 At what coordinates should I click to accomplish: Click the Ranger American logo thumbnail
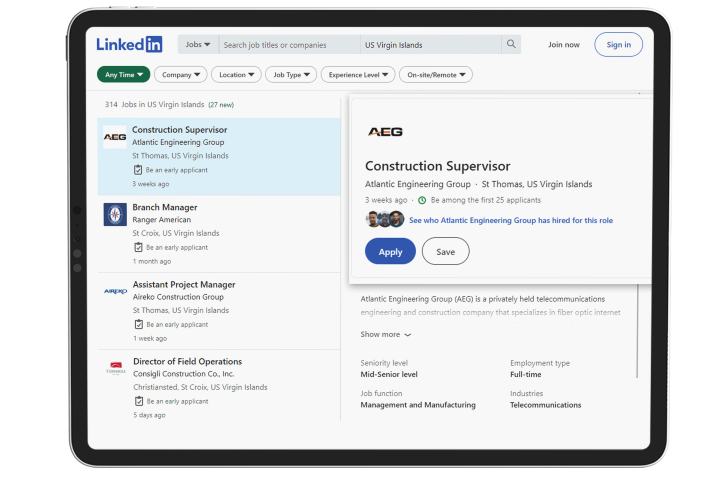click(x=115, y=215)
